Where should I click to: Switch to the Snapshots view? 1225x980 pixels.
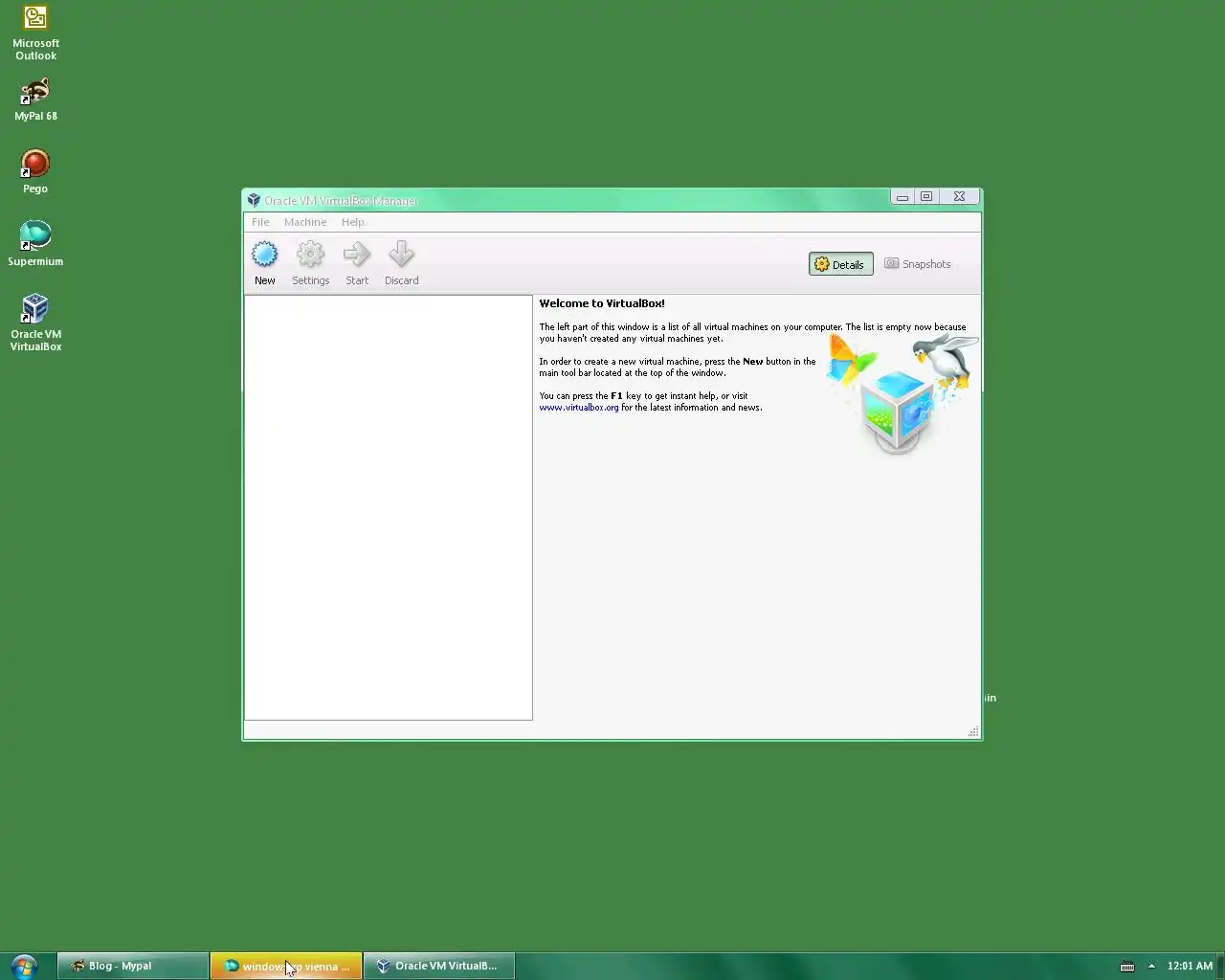918,264
